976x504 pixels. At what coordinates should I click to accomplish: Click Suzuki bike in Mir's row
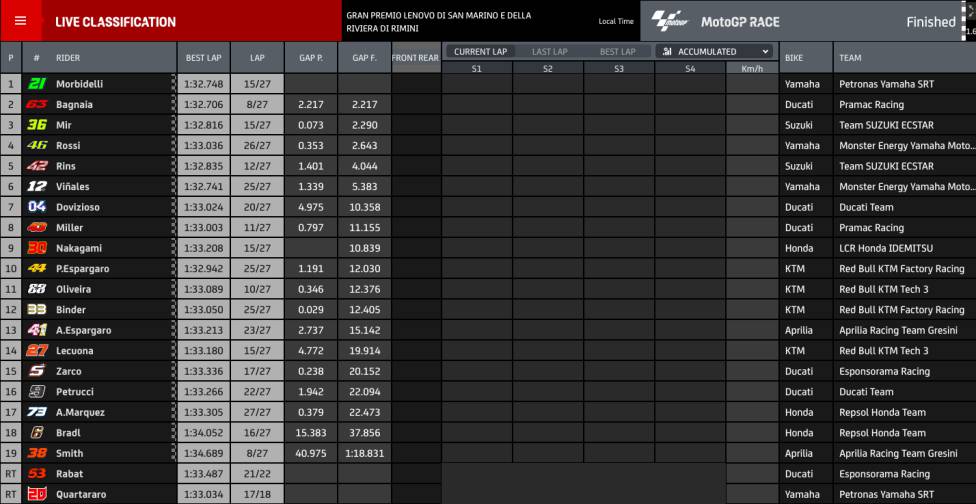pos(799,125)
